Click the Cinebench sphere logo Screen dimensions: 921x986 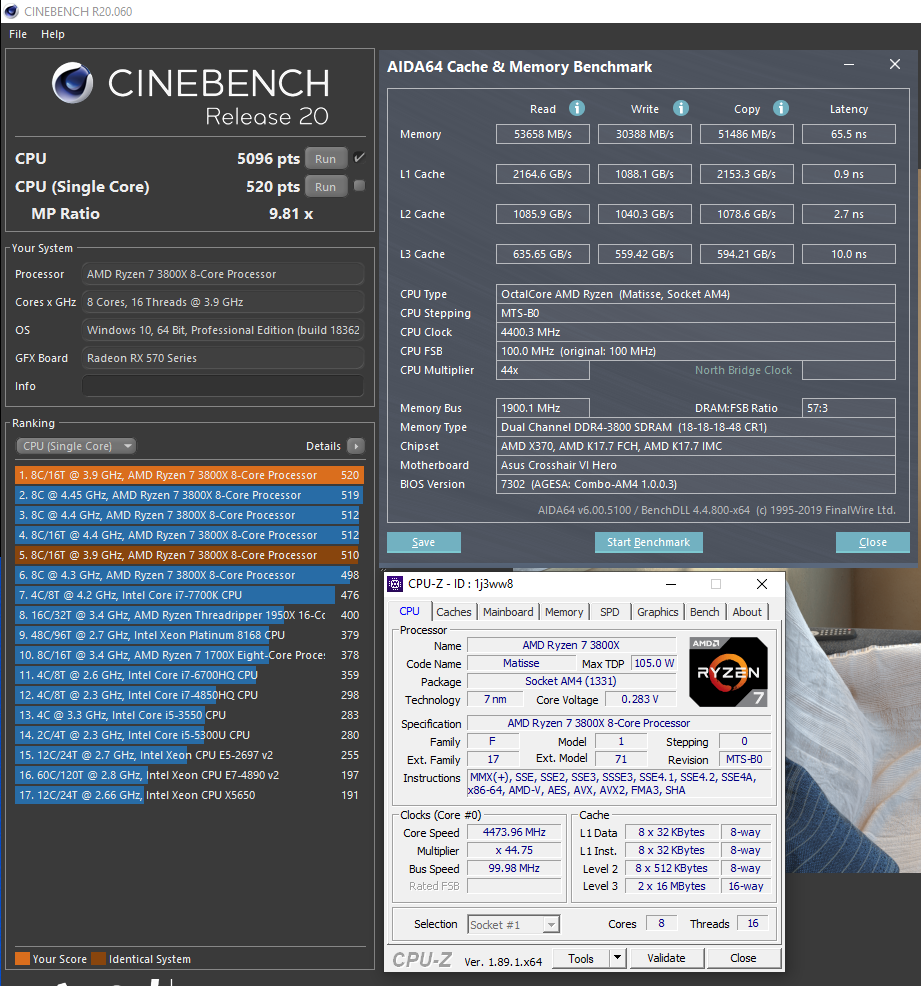pyautogui.click(x=73, y=82)
